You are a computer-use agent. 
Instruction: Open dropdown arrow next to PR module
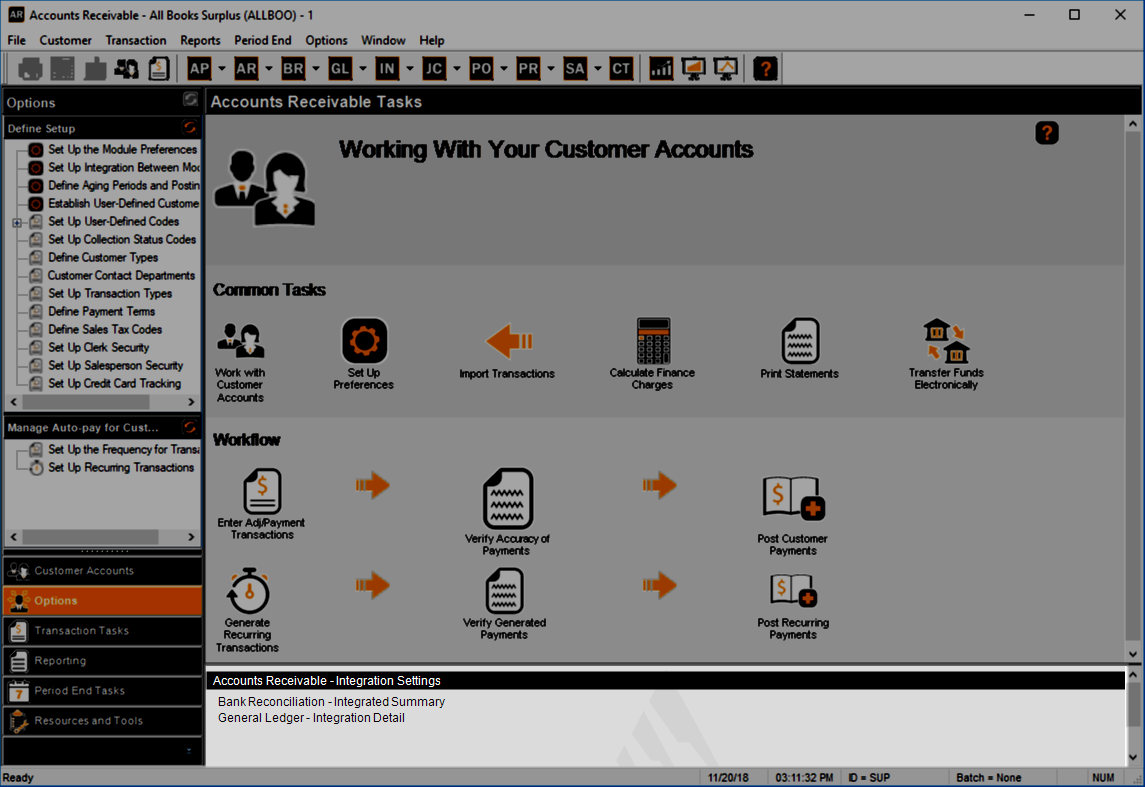551,69
